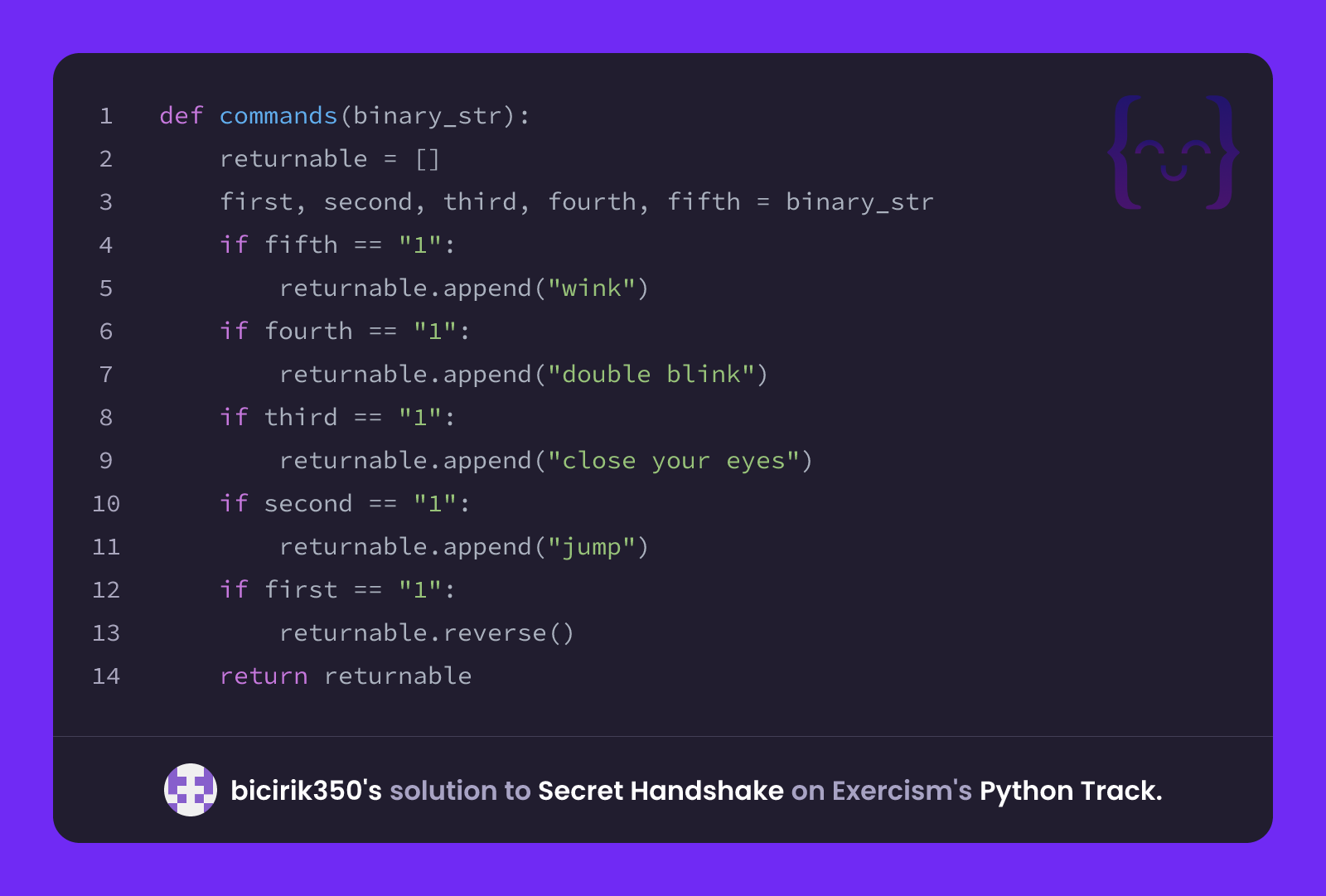Click line number 10 in the gutter
Viewport: 1326px width, 896px height.
106,504
